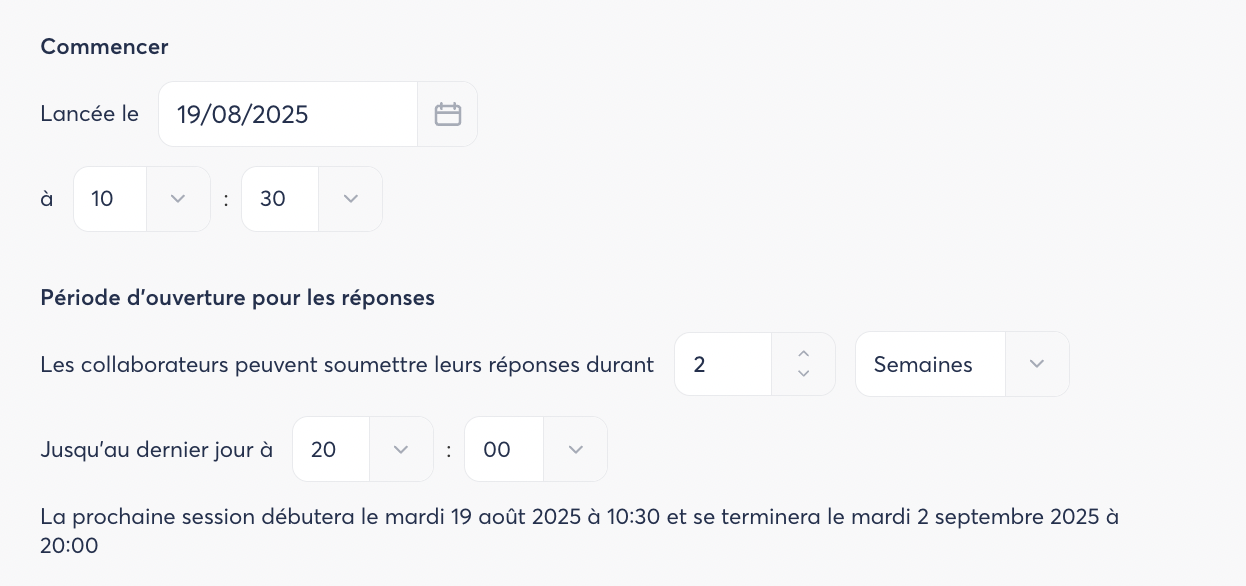This screenshot has height=586, width=1246.
Task: Click the Lancée le label
Action: [89, 114]
